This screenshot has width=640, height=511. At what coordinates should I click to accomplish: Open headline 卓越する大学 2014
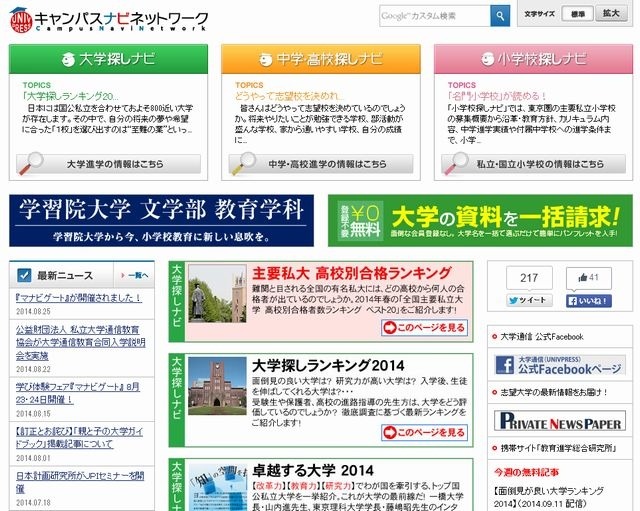(x=313, y=470)
